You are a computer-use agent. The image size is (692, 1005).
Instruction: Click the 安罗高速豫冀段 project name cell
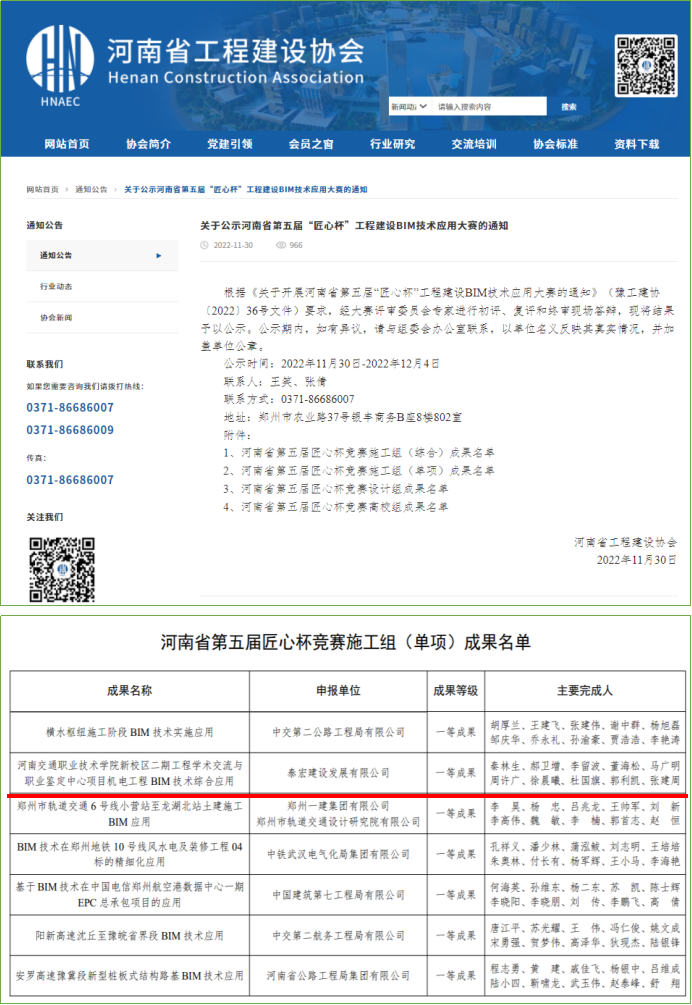click(129, 976)
